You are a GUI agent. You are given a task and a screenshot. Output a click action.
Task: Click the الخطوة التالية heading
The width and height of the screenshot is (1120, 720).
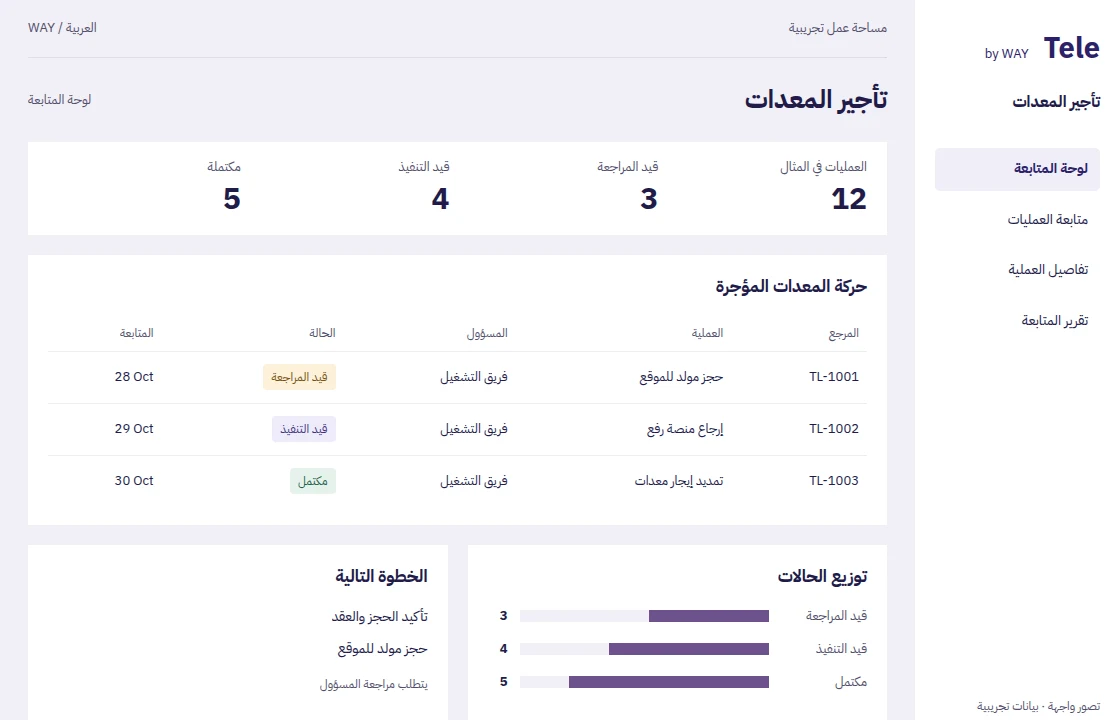point(381,576)
